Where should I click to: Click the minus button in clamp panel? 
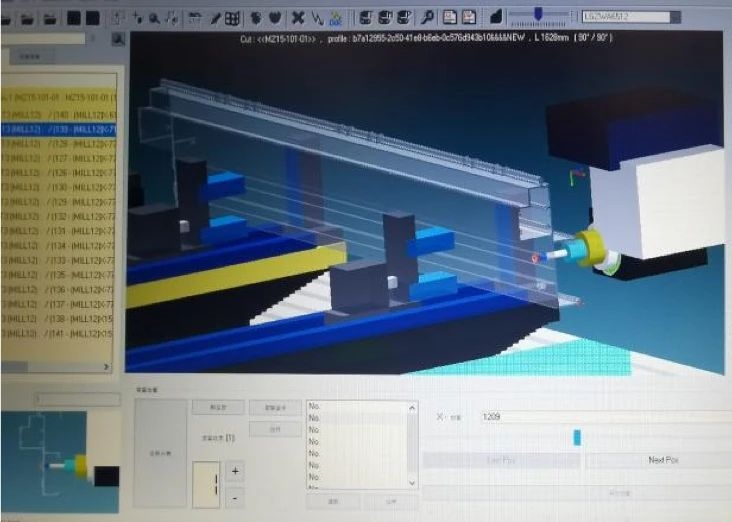point(234,496)
